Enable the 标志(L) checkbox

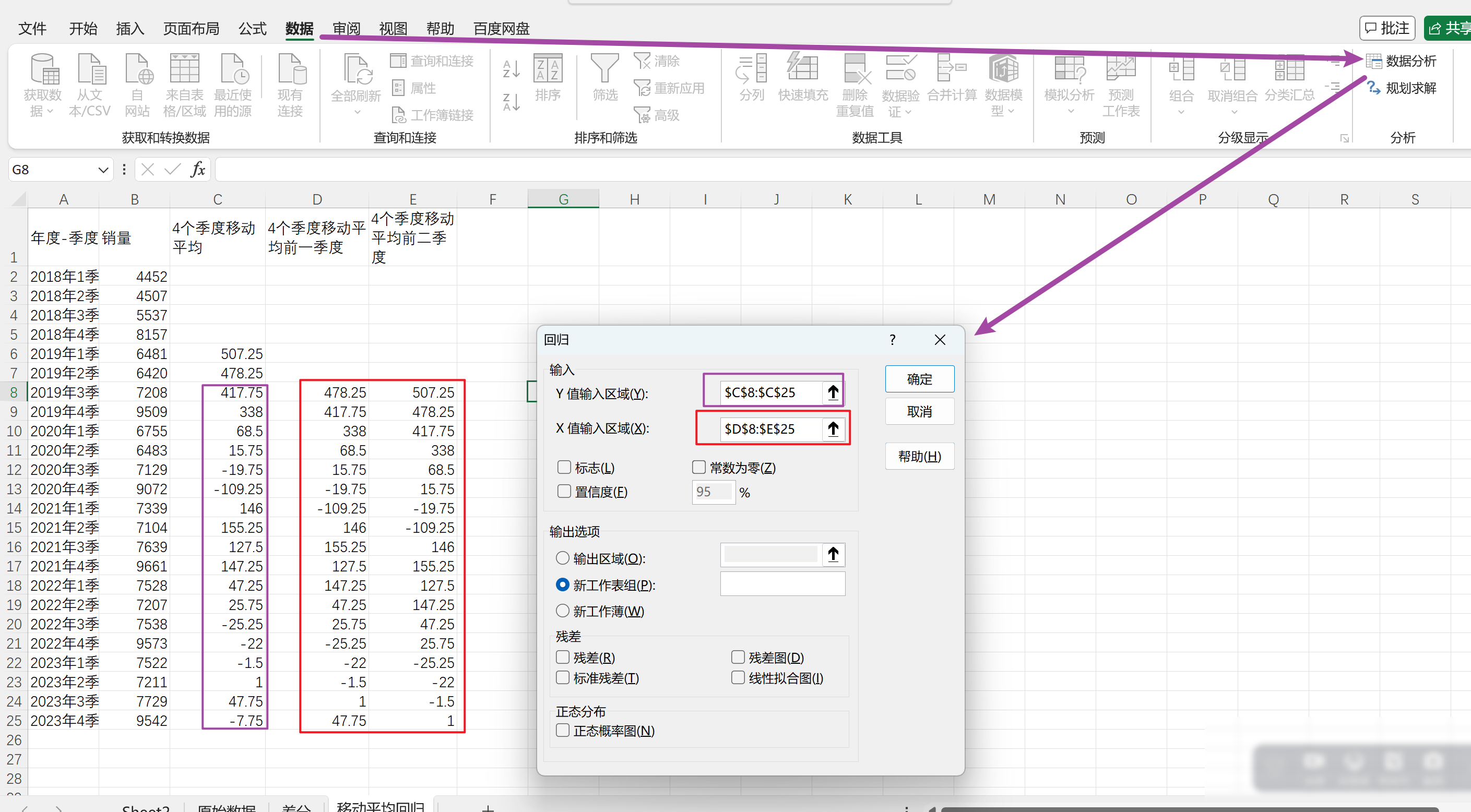click(564, 467)
